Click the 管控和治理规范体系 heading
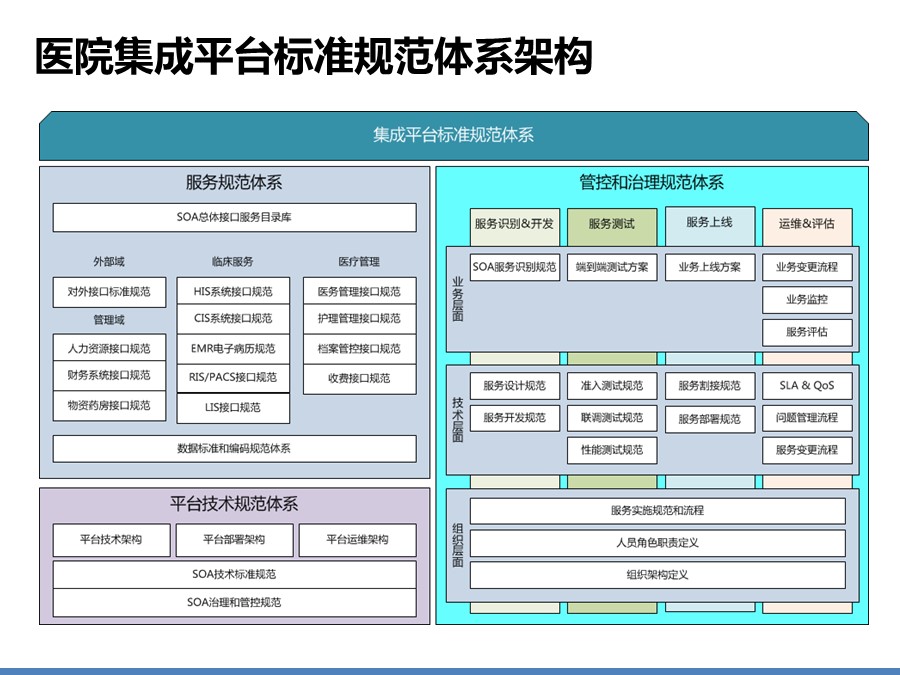The height and width of the screenshot is (675, 900). (651, 183)
